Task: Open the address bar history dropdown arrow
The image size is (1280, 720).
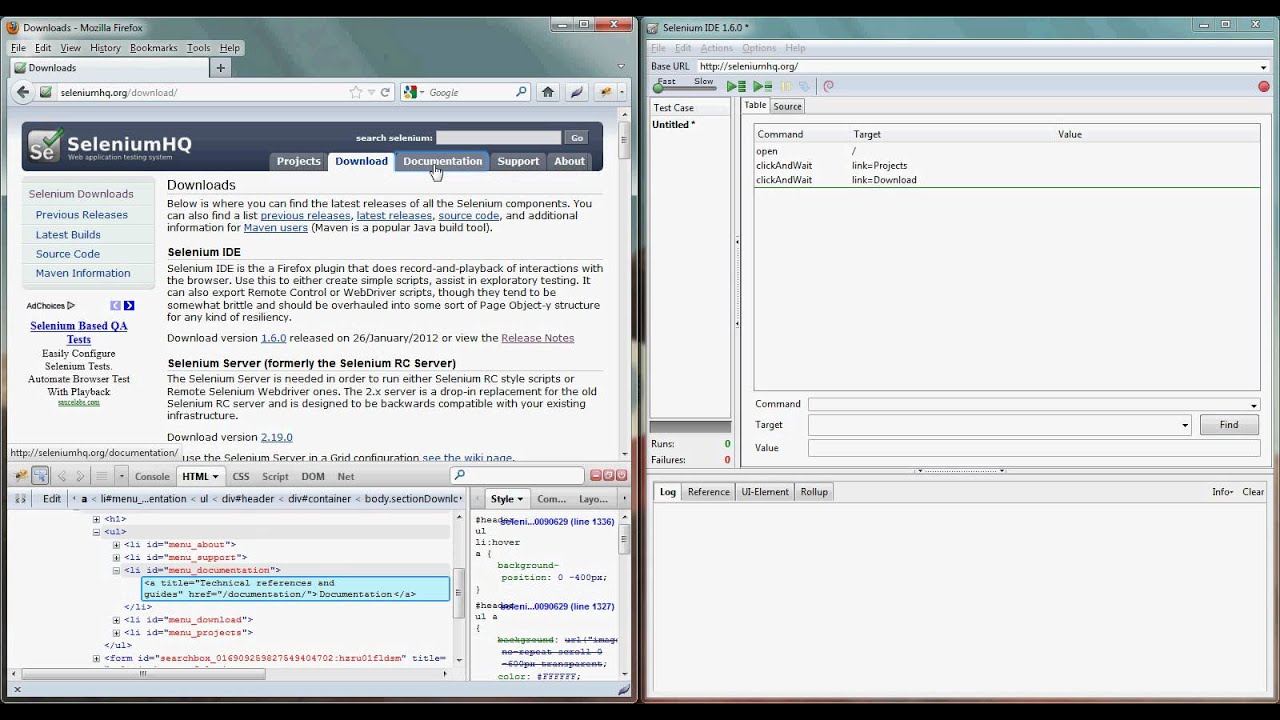Action: [x=371, y=92]
